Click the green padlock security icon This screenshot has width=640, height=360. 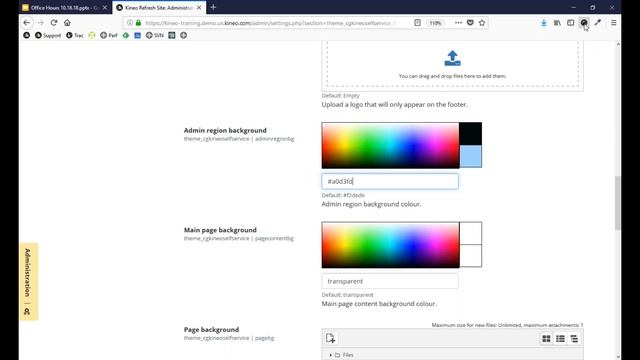pos(138,23)
